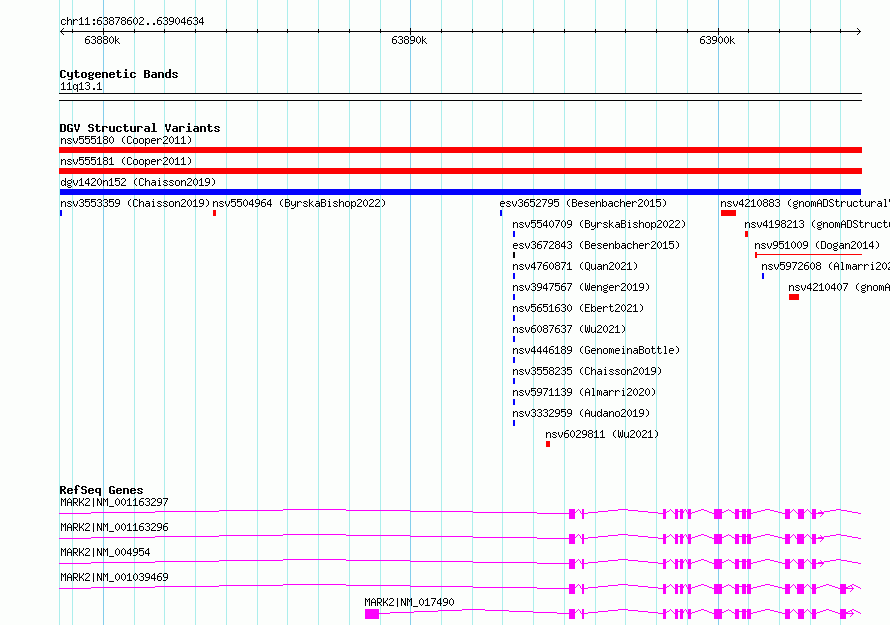Image resolution: width=890 pixels, height=625 pixels.
Task: Click the 63900k ruler tick label
Action: tap(717, 40)
